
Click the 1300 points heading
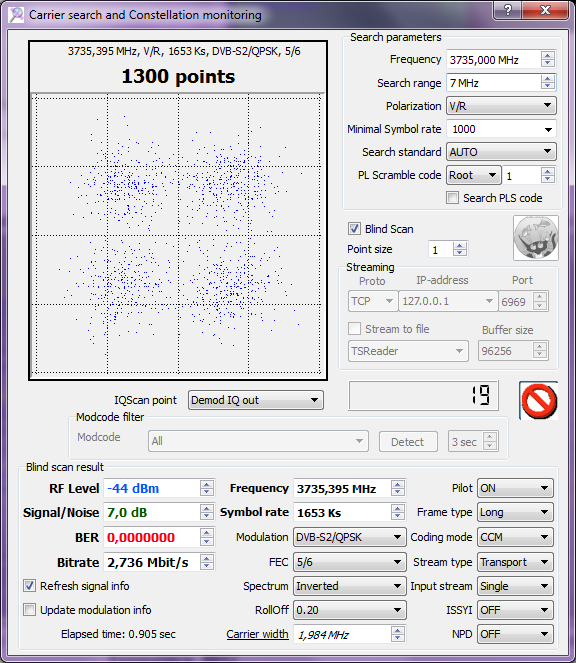(x=178, y=77)
